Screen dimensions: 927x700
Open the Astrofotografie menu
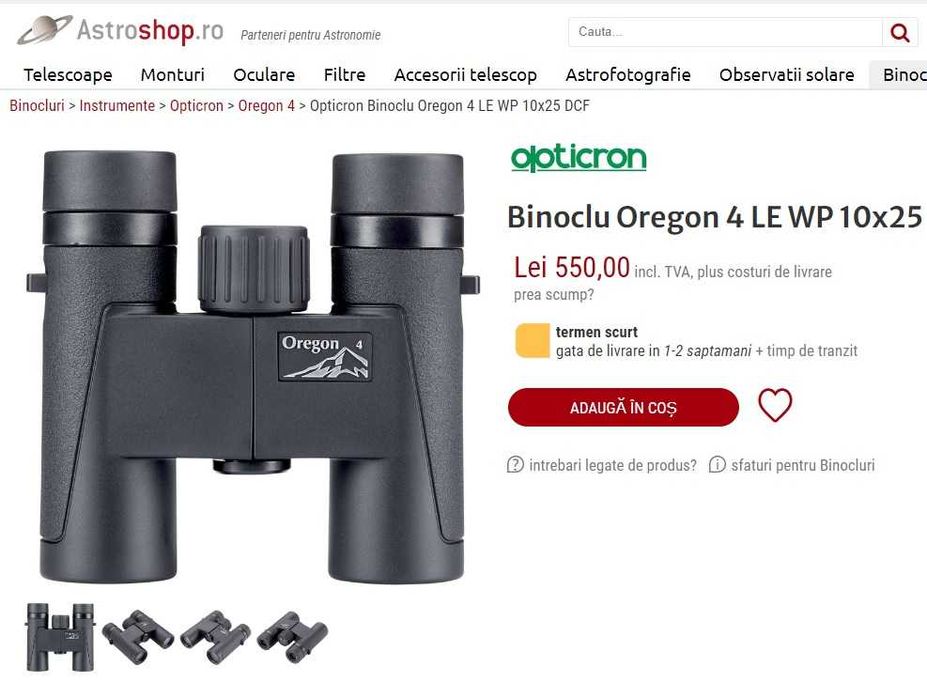pos(628,75)
